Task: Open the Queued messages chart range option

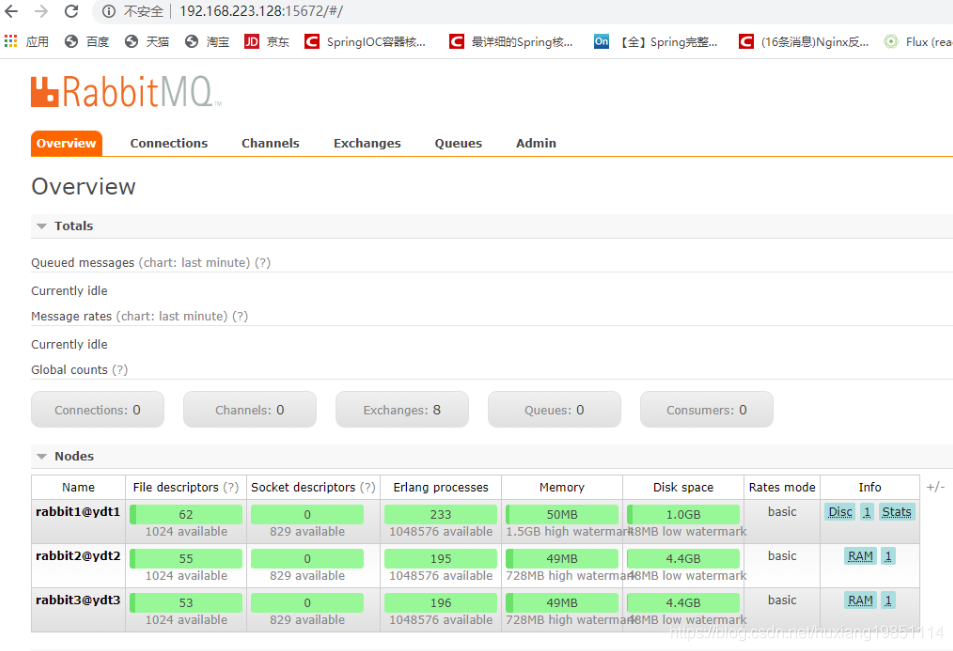Action: pyautogui.click(x=194, y=263)
